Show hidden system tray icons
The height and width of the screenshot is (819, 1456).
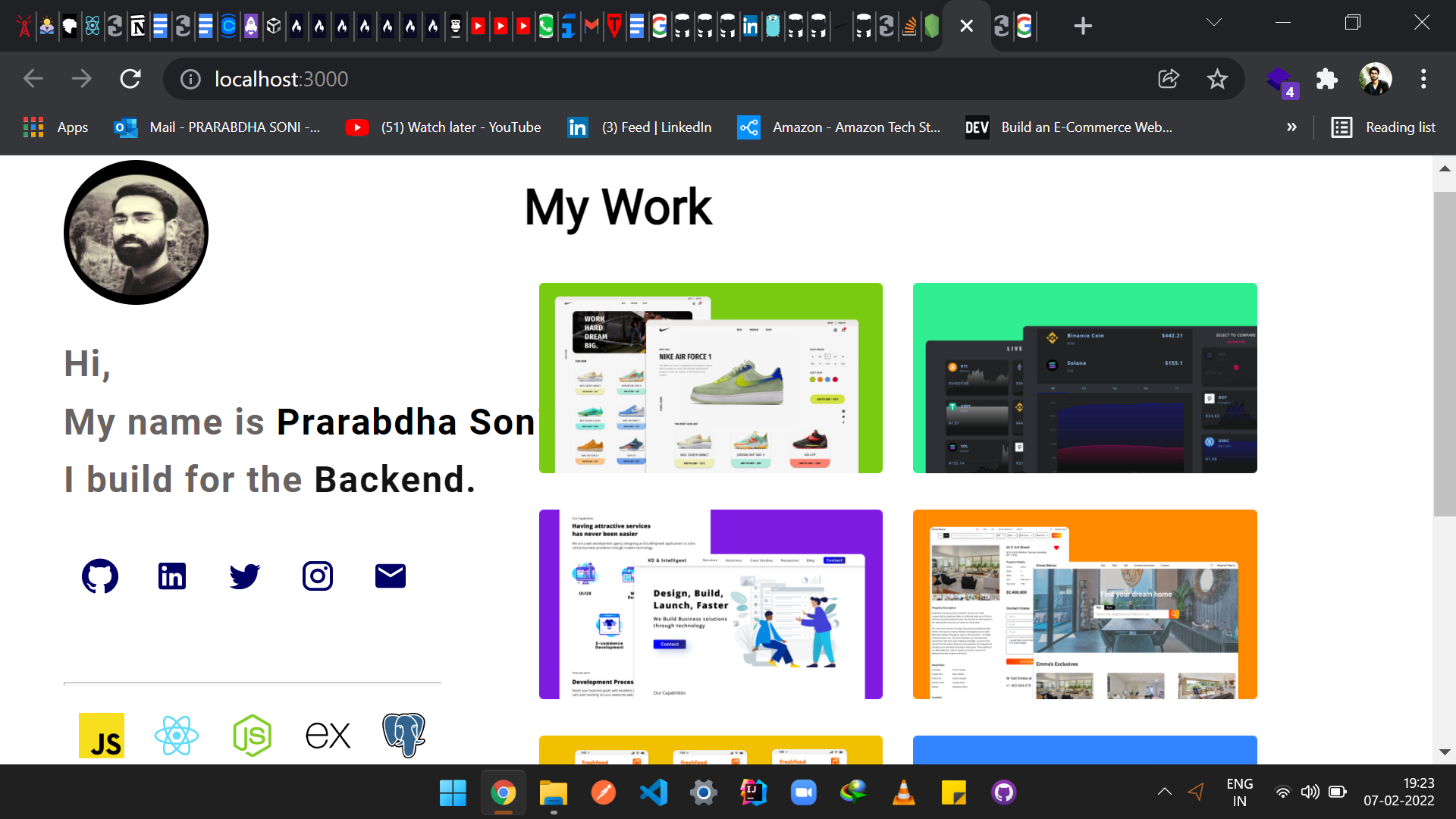(x=1165, y=792)
